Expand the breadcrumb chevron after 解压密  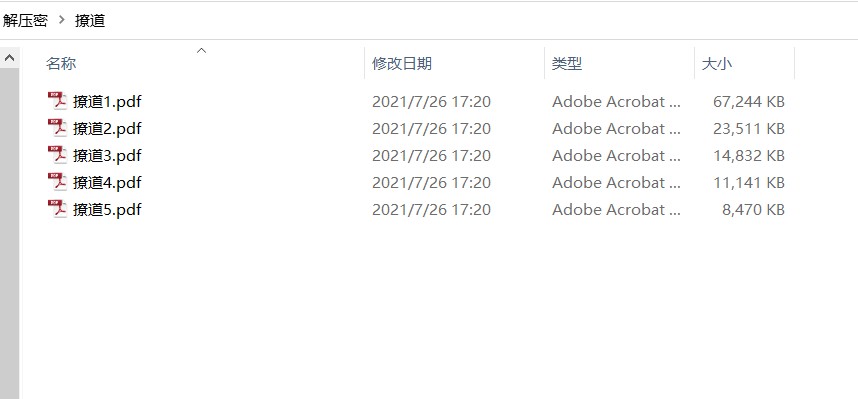(61, 21)
